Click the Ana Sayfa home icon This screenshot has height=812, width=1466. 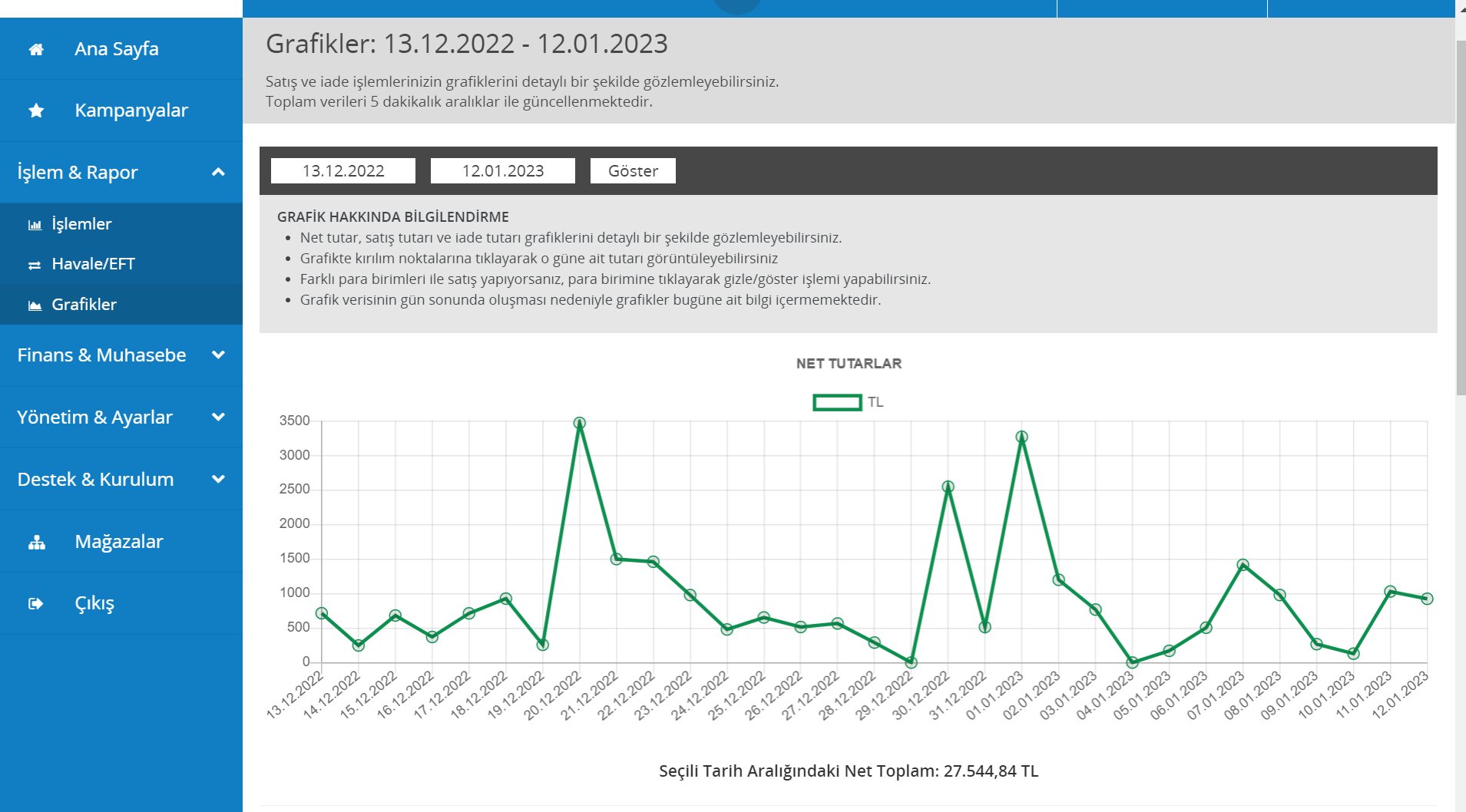point(36,49)
